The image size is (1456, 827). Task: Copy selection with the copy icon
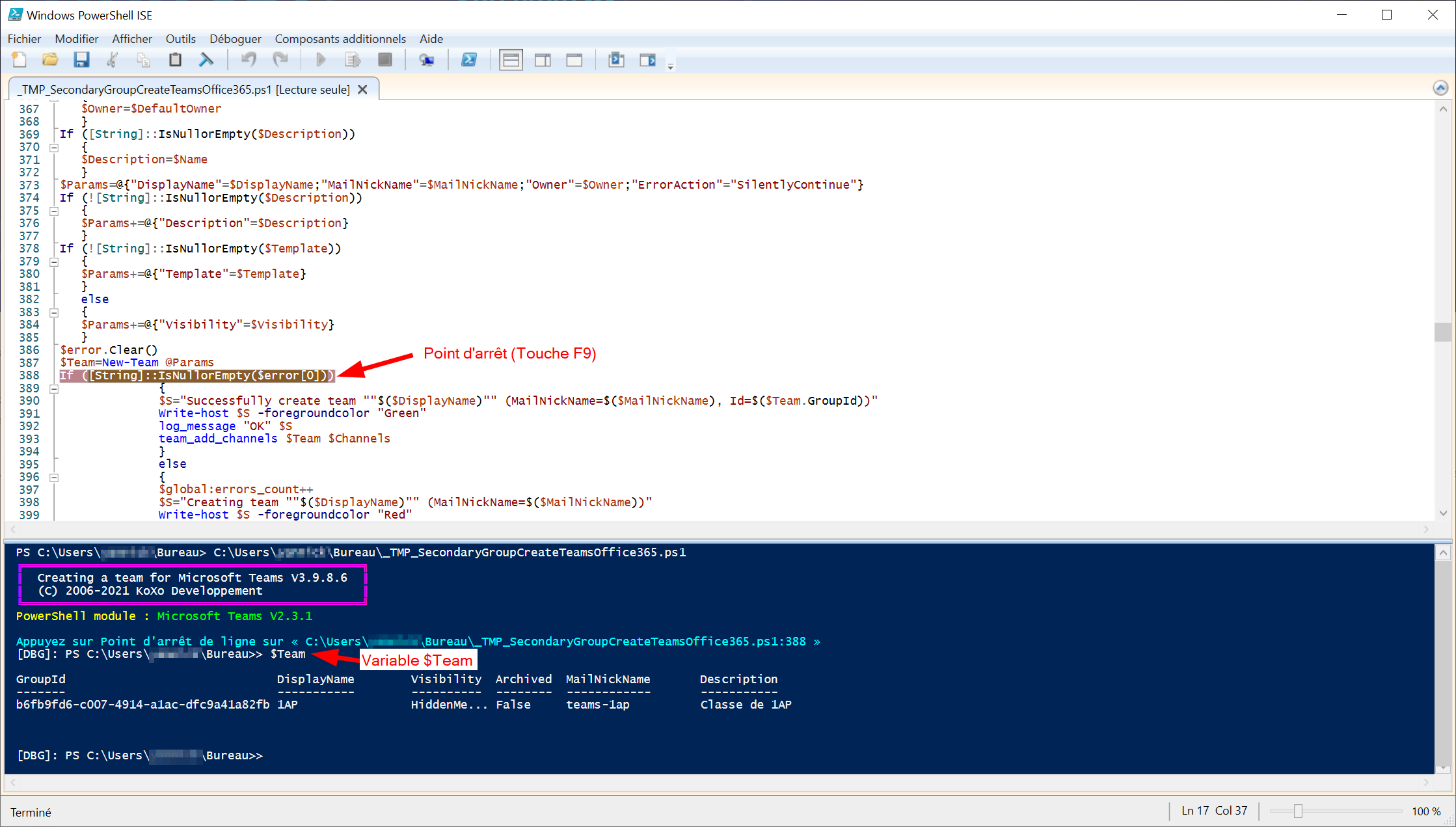[143, 60]
